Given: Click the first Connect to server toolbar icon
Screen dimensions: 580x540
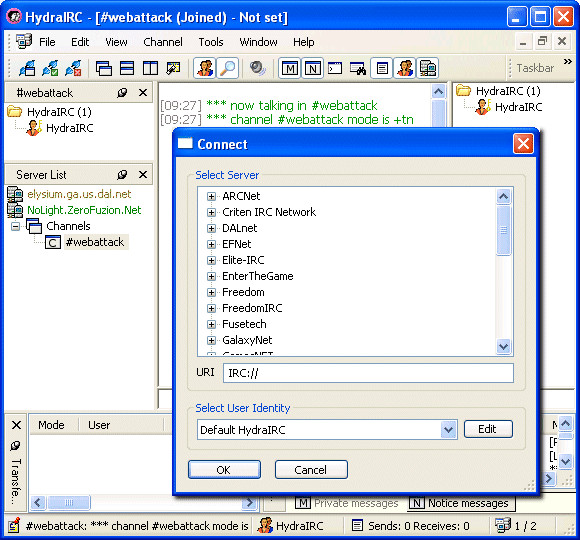Looking at the screenshot, I should pos(27,68).
